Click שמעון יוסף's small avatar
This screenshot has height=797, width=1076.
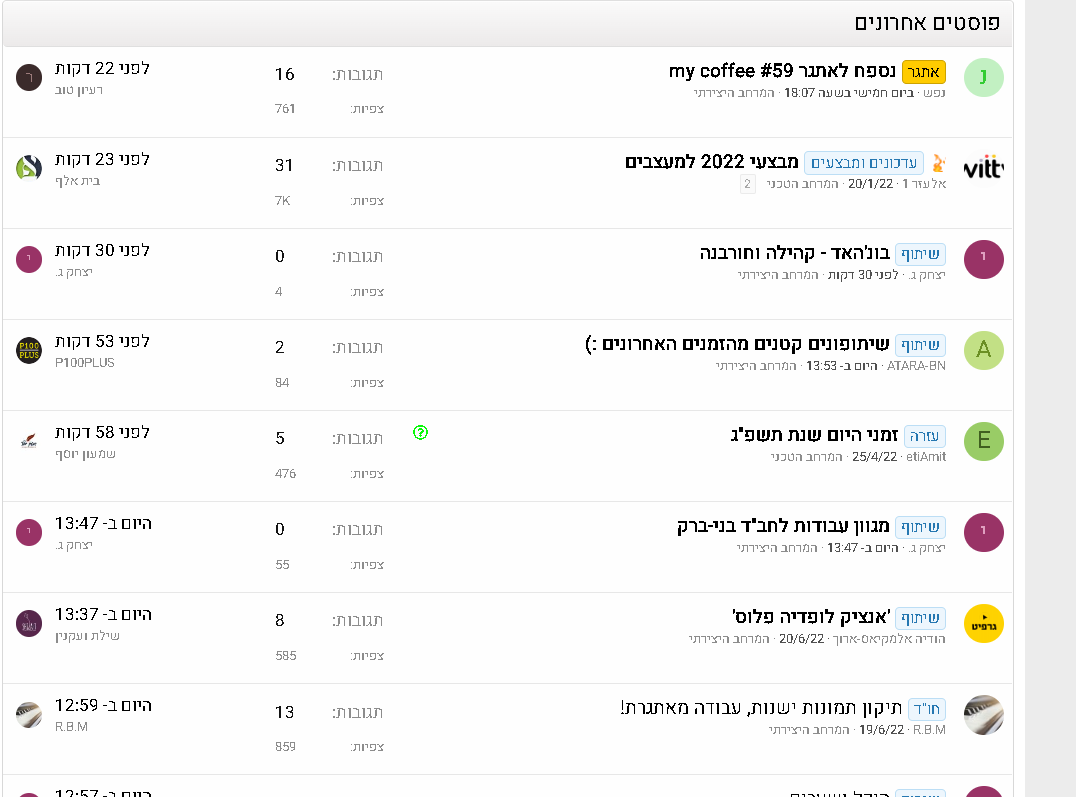point(28,440)
